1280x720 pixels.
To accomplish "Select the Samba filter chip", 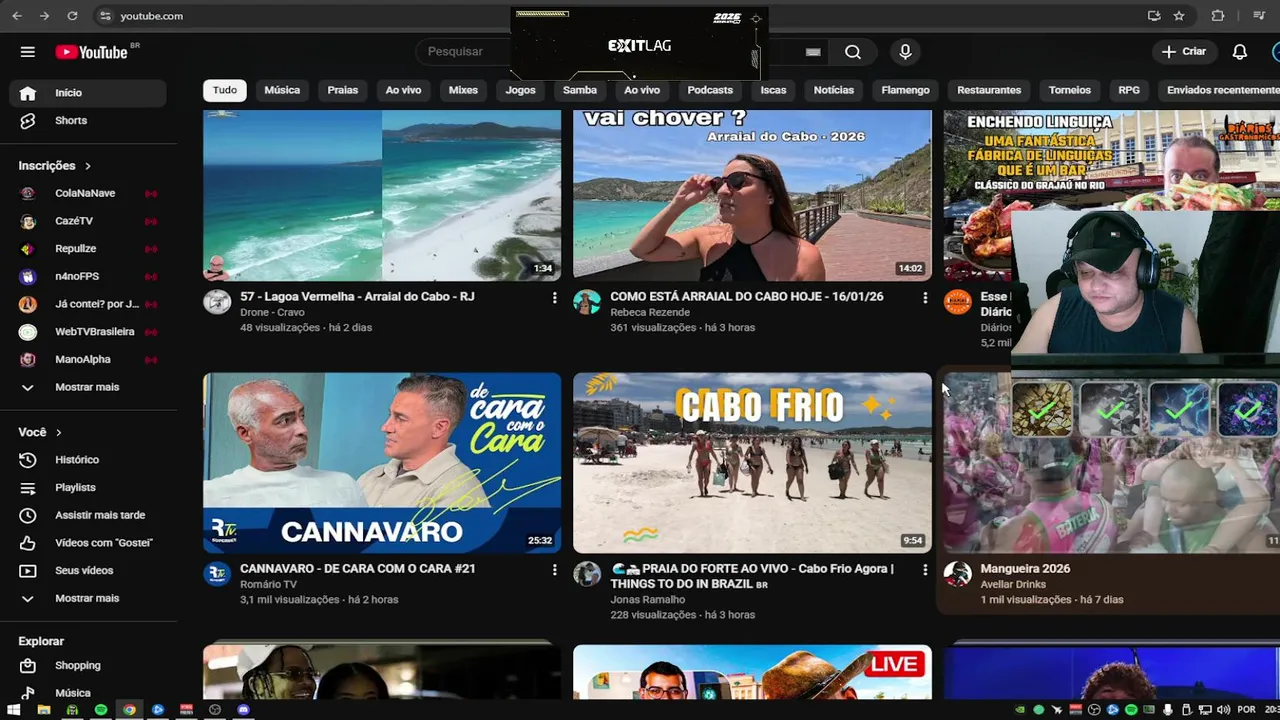I will coord(580,90).
